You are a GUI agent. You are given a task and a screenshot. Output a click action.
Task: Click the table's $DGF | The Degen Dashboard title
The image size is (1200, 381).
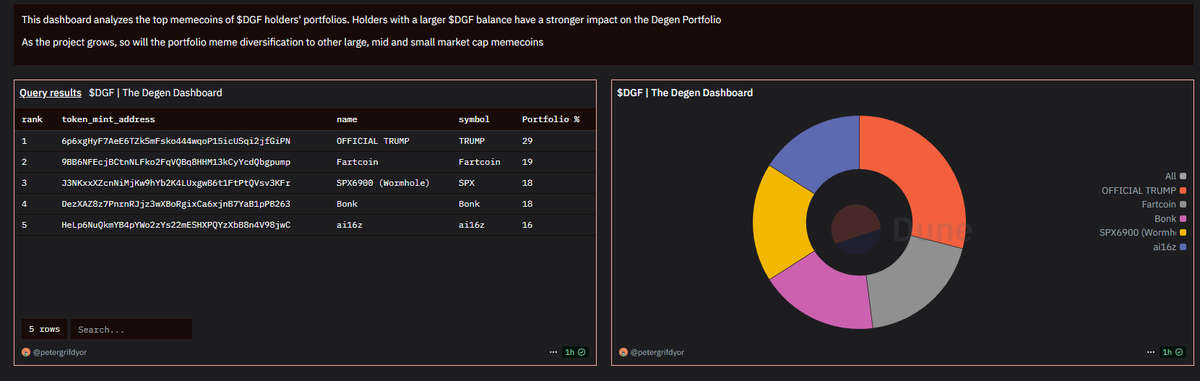155,92
